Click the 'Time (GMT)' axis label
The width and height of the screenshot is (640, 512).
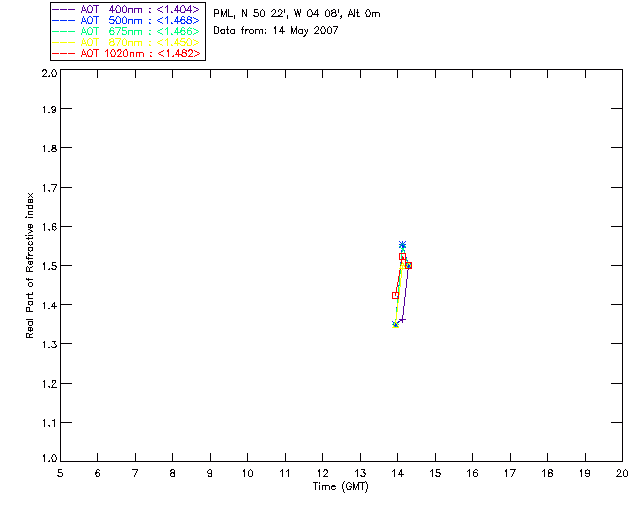340,487
